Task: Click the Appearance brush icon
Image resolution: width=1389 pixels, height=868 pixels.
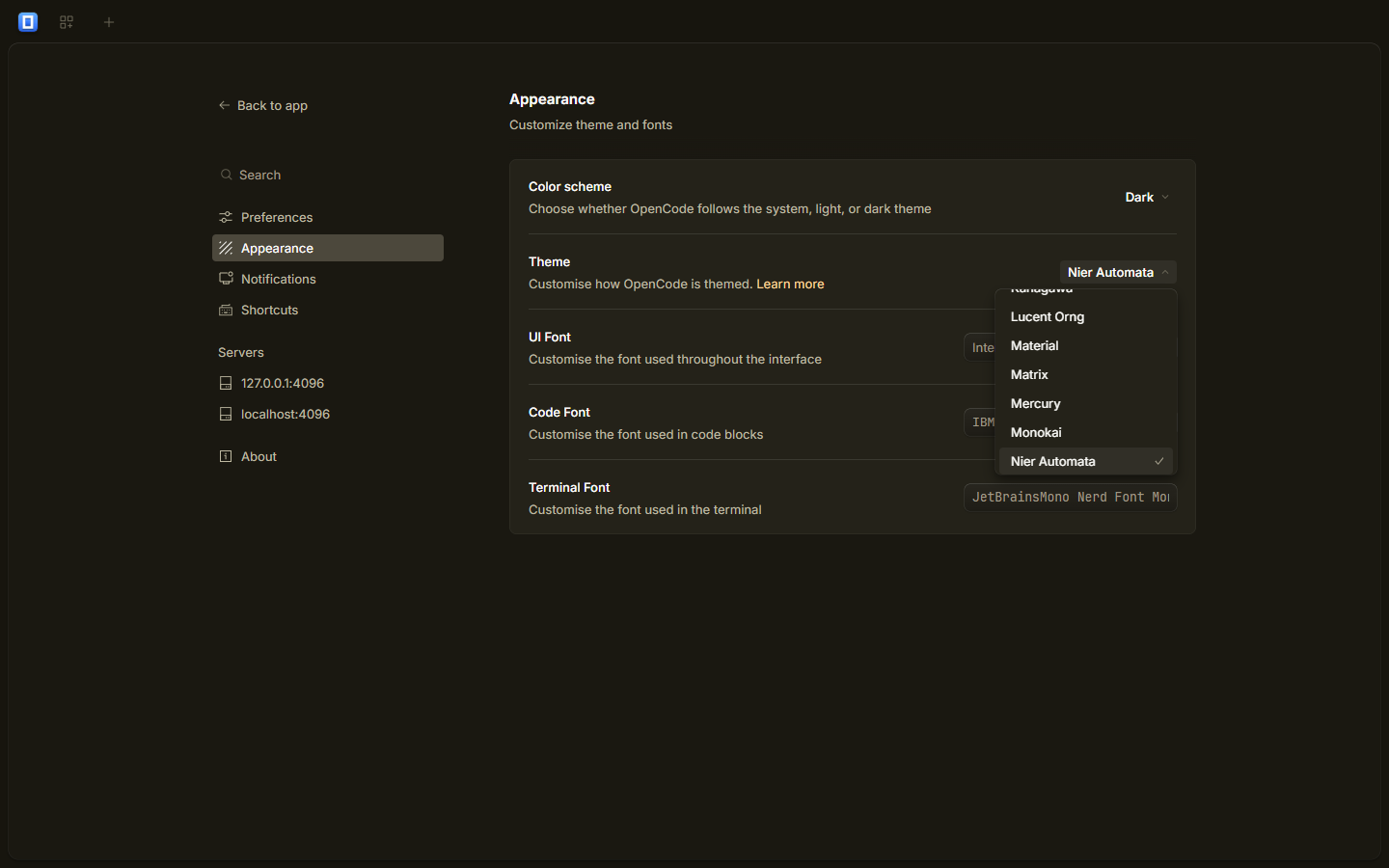Action: pos(226,248)
